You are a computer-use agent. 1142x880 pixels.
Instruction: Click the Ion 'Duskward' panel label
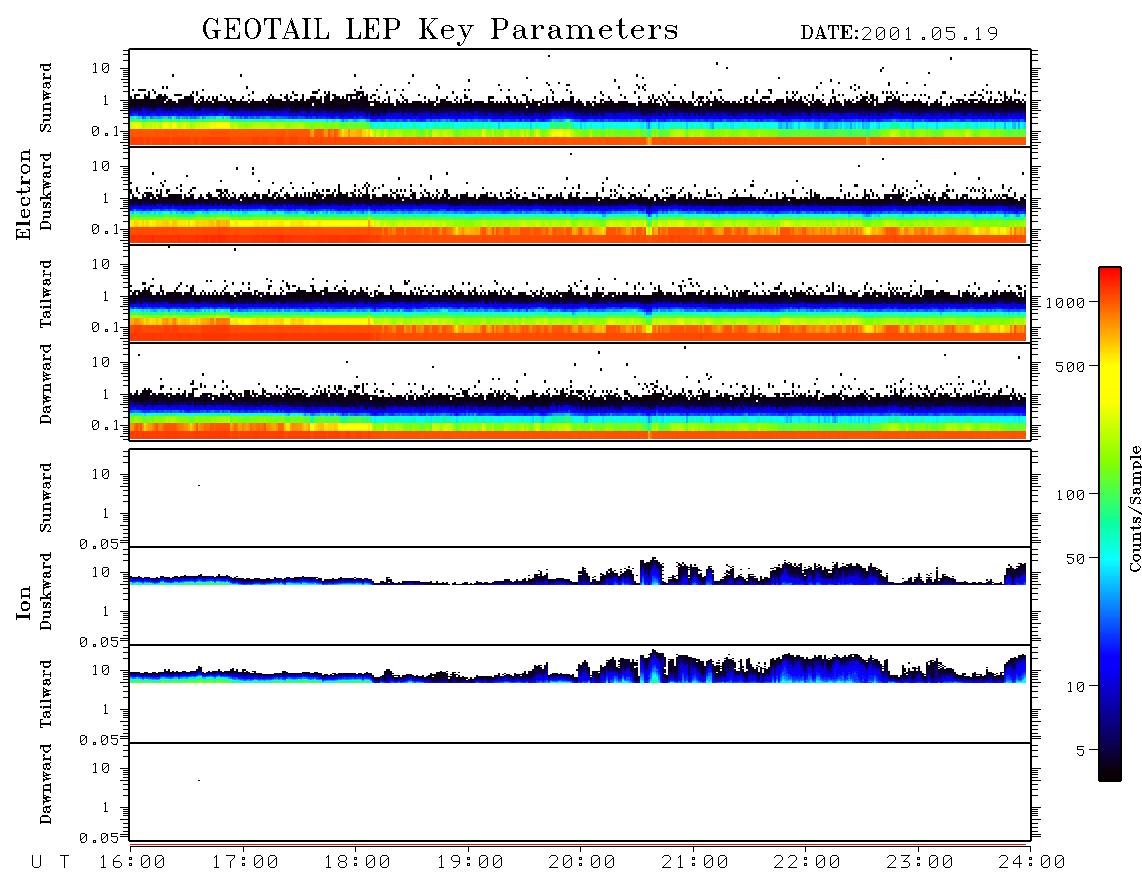click(x=46, y=591)
